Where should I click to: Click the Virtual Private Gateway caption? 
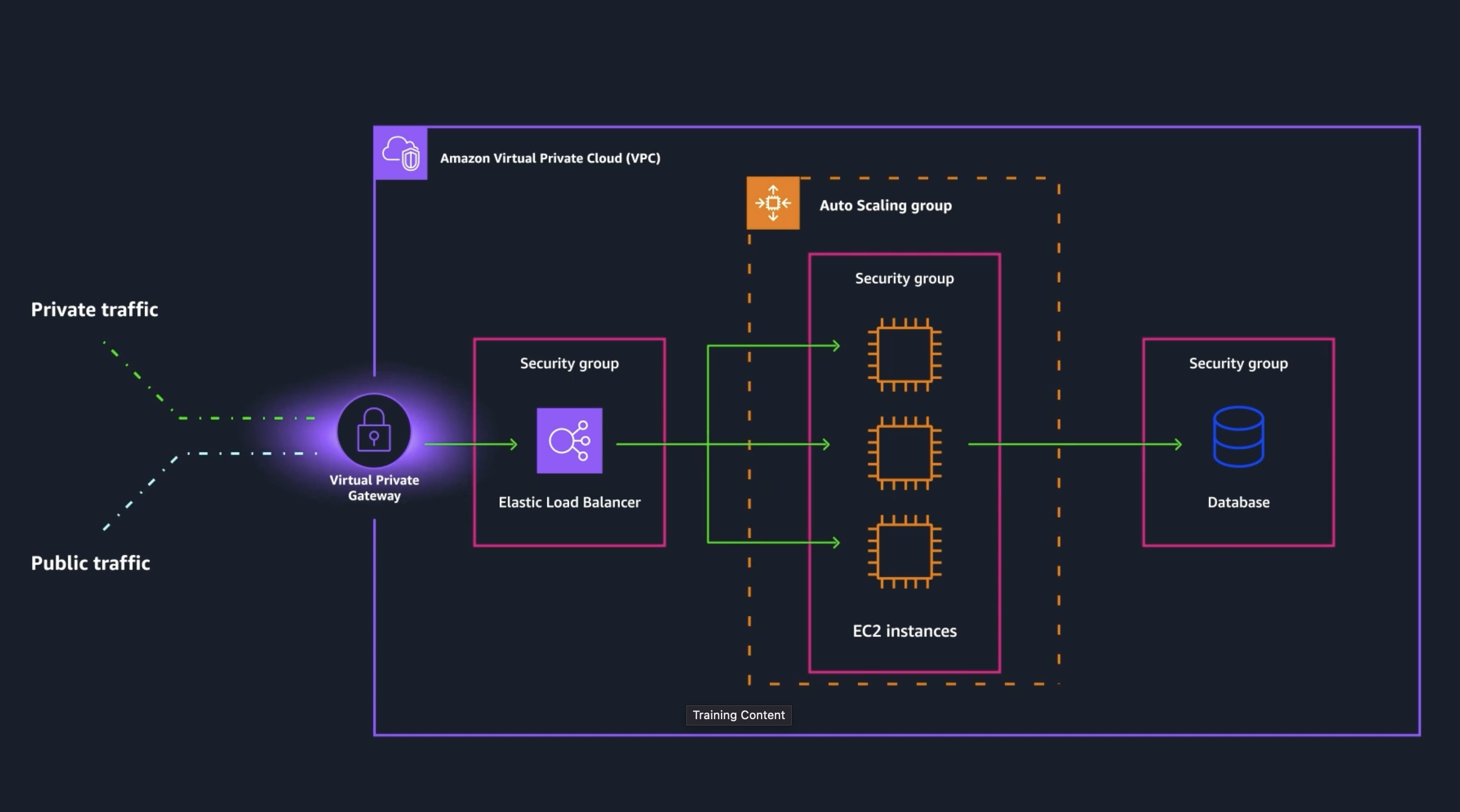tap(375, 487)
